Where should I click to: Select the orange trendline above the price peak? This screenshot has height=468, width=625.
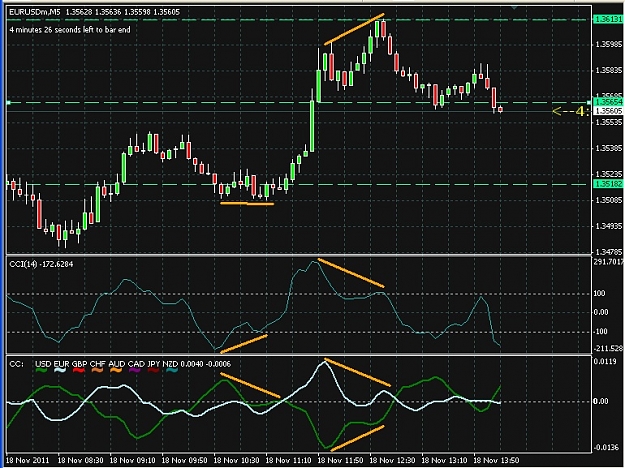[x=354, y=29]
